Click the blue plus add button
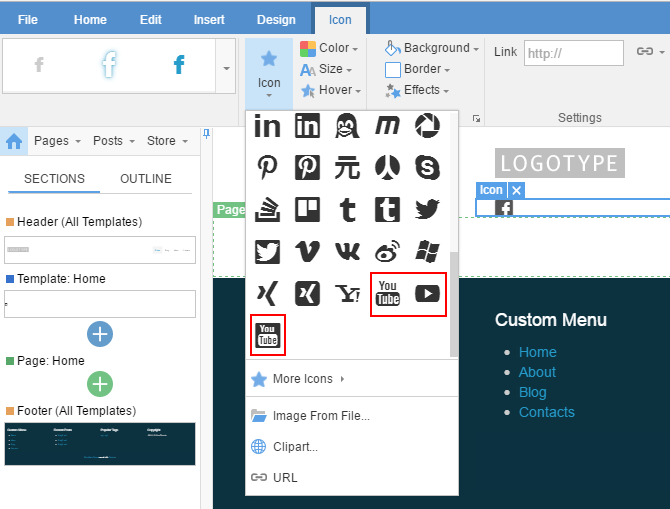This screenshot has width=670, height=509. point(101,333)
